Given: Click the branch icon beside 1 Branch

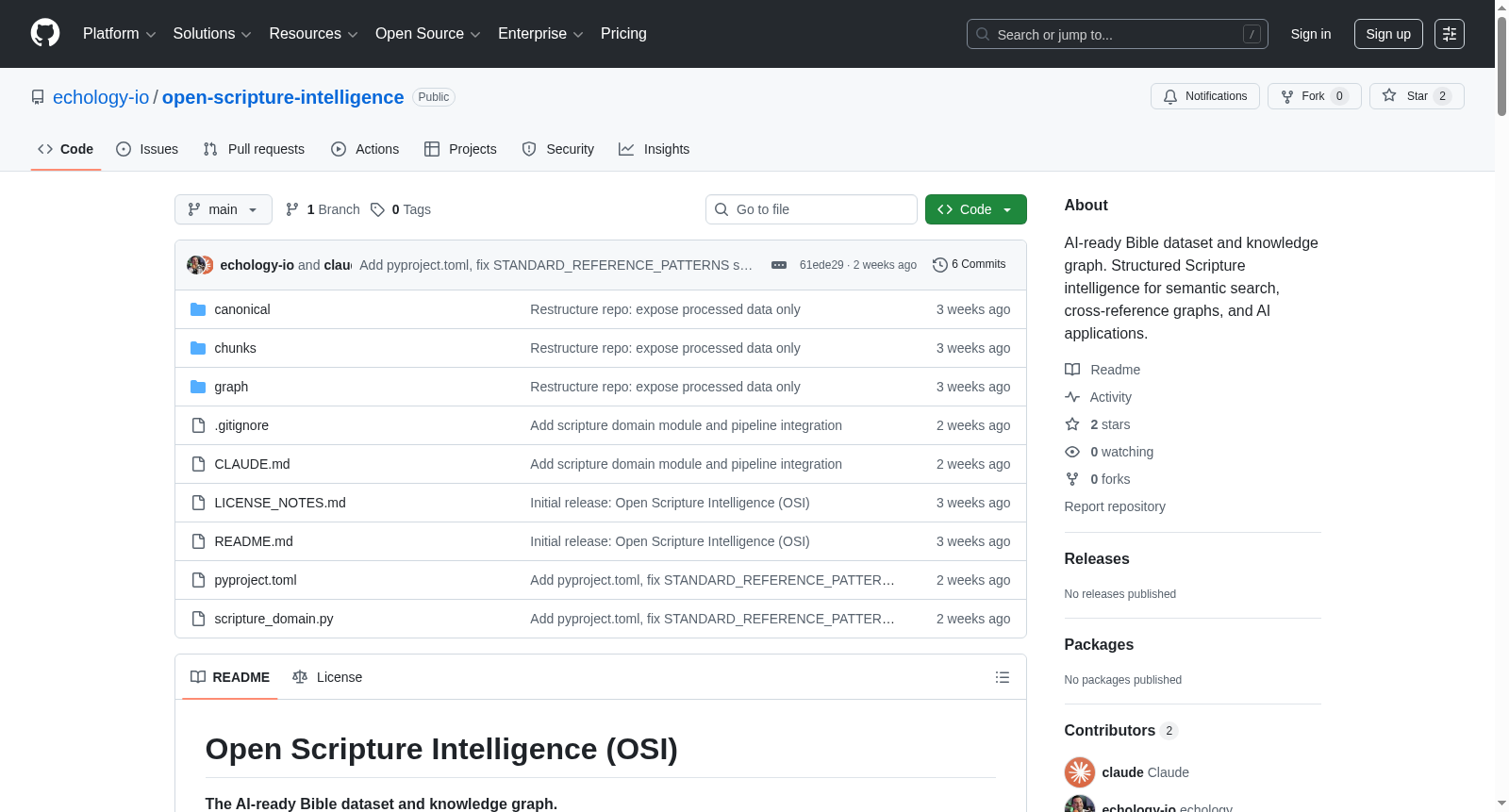Looking at the screenshot, I should (292, 209).
